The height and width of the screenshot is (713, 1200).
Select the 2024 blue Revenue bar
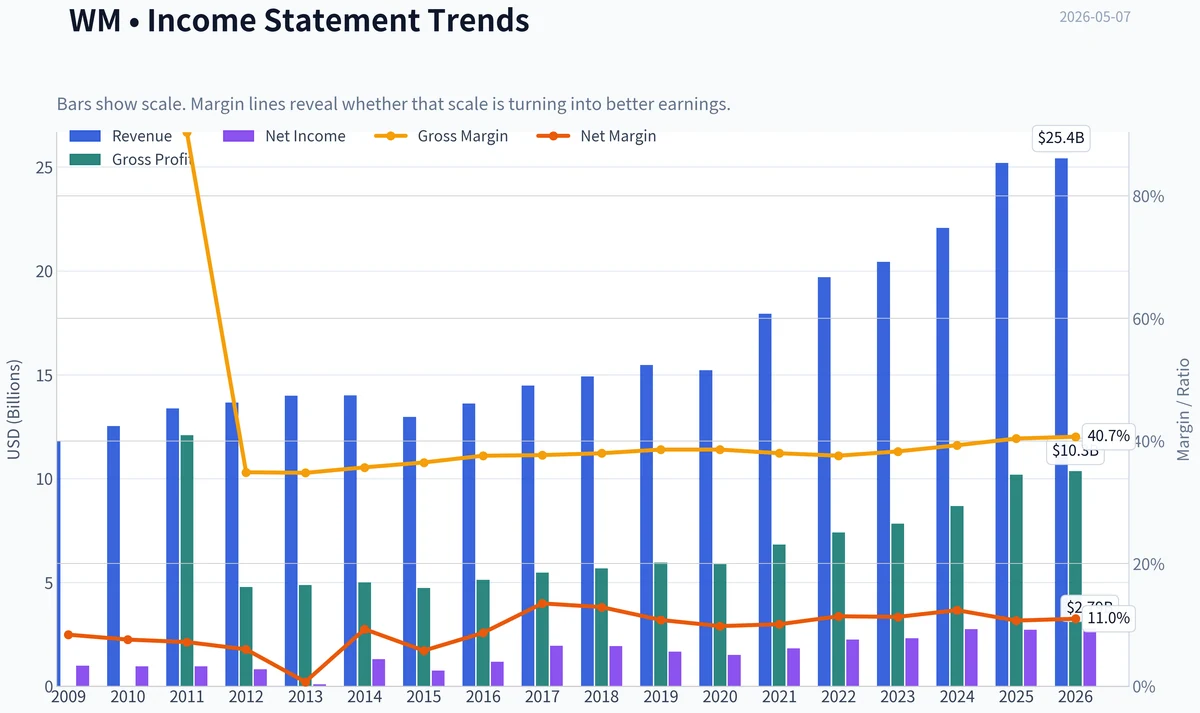tap(942, 457)
